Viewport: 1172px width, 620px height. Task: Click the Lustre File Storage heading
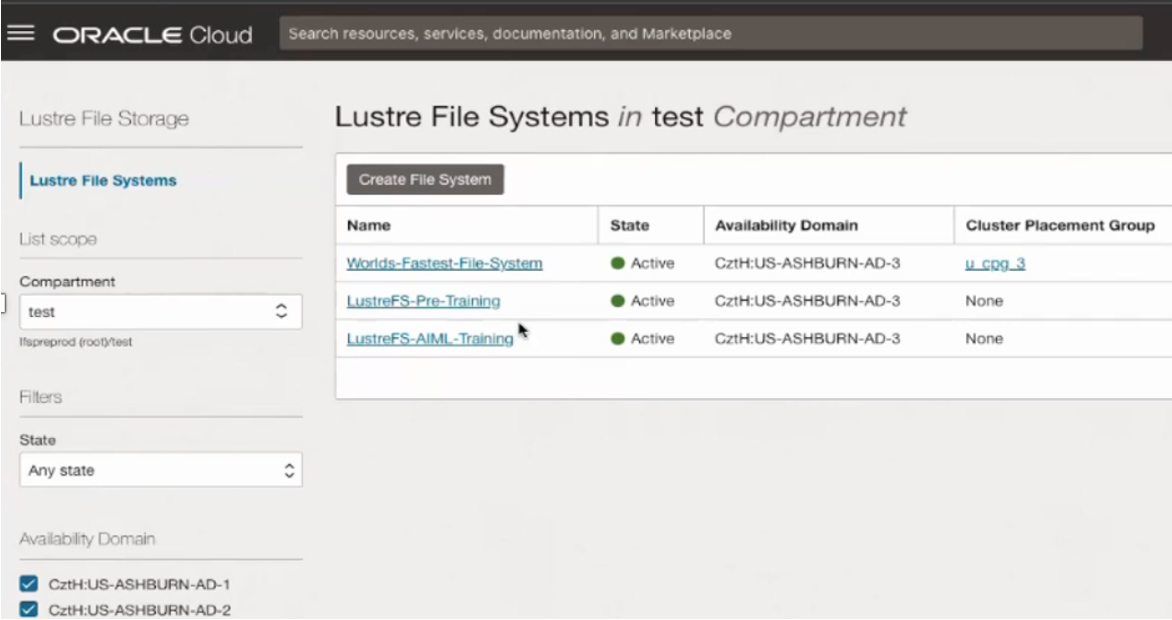click(x=104, y=119)
